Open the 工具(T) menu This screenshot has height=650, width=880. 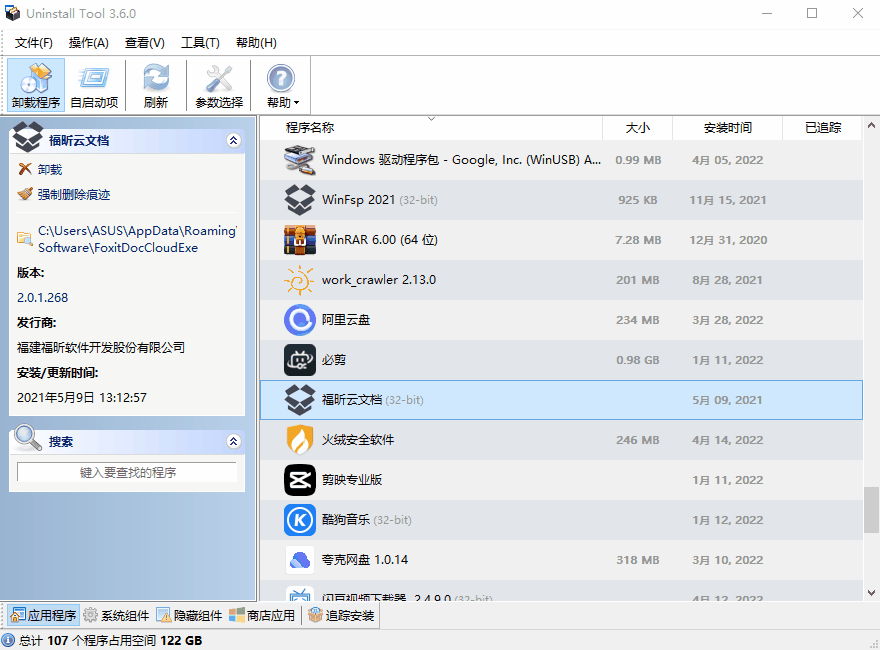pyautogui.click(x=200, y=43)
